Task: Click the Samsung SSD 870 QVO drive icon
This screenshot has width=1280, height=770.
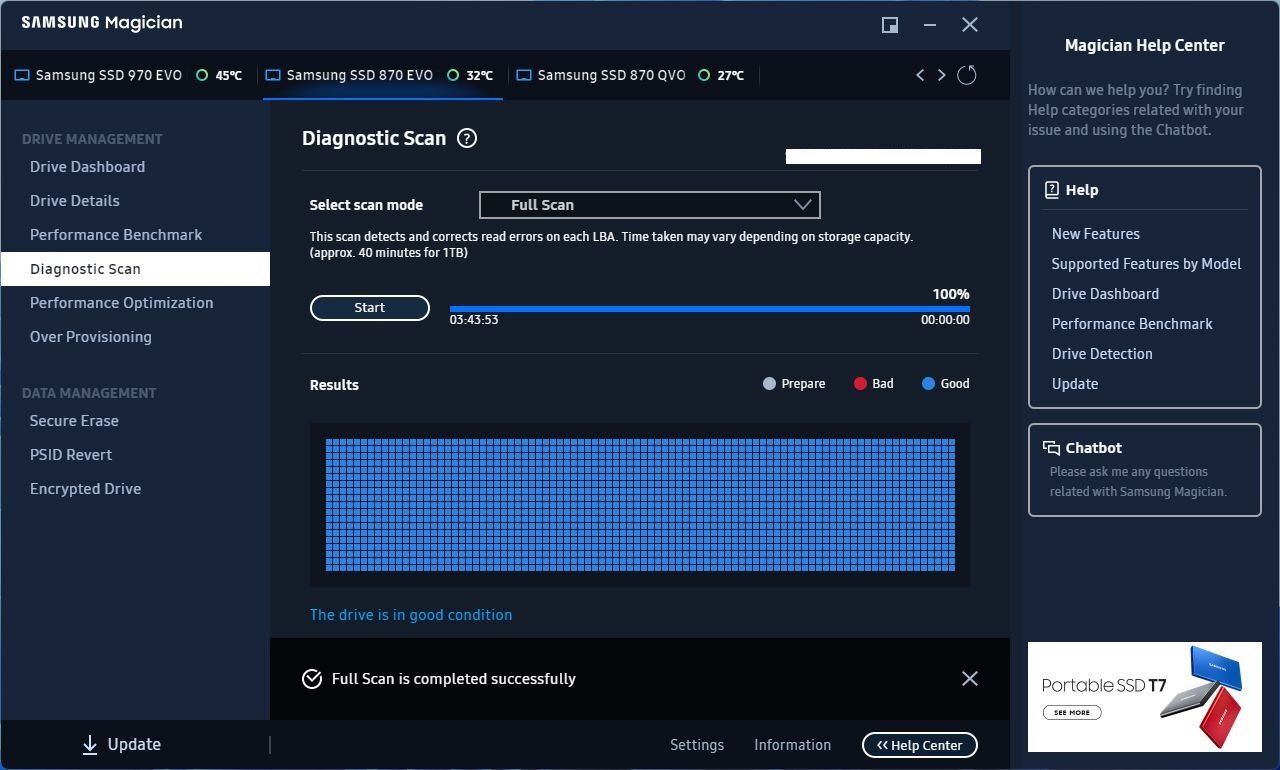Action: 524,75
